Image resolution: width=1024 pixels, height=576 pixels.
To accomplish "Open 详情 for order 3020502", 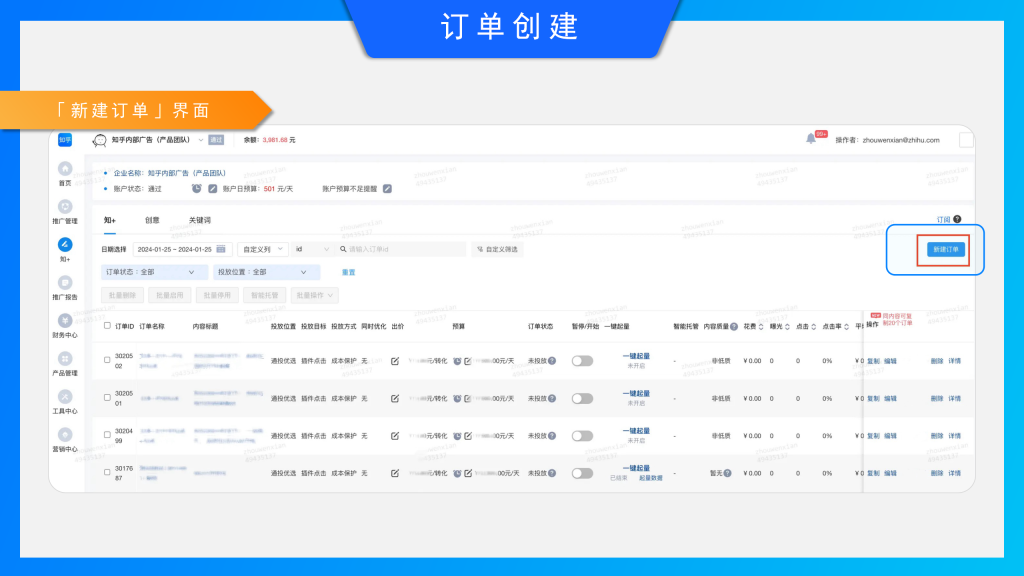I will click(954, 361).
